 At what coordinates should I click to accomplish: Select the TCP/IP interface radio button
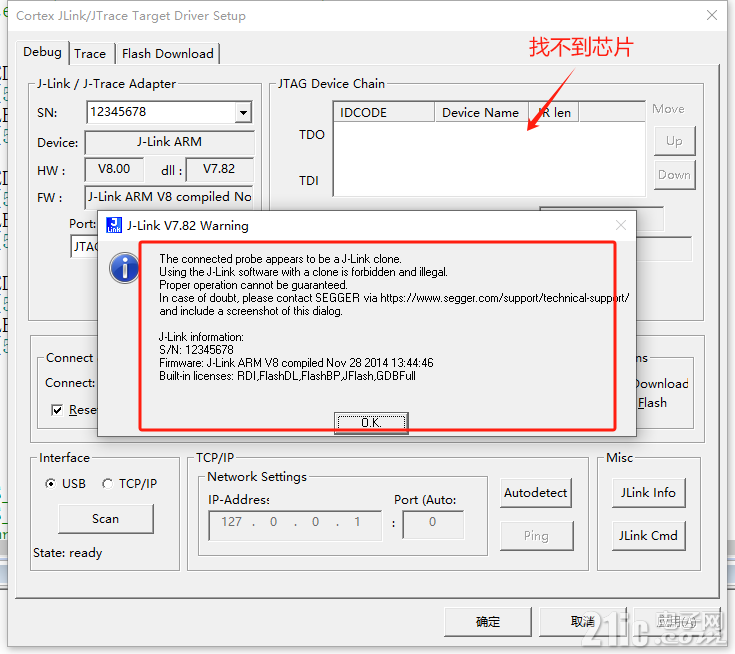pyautogui.click(x=107, y=483)
